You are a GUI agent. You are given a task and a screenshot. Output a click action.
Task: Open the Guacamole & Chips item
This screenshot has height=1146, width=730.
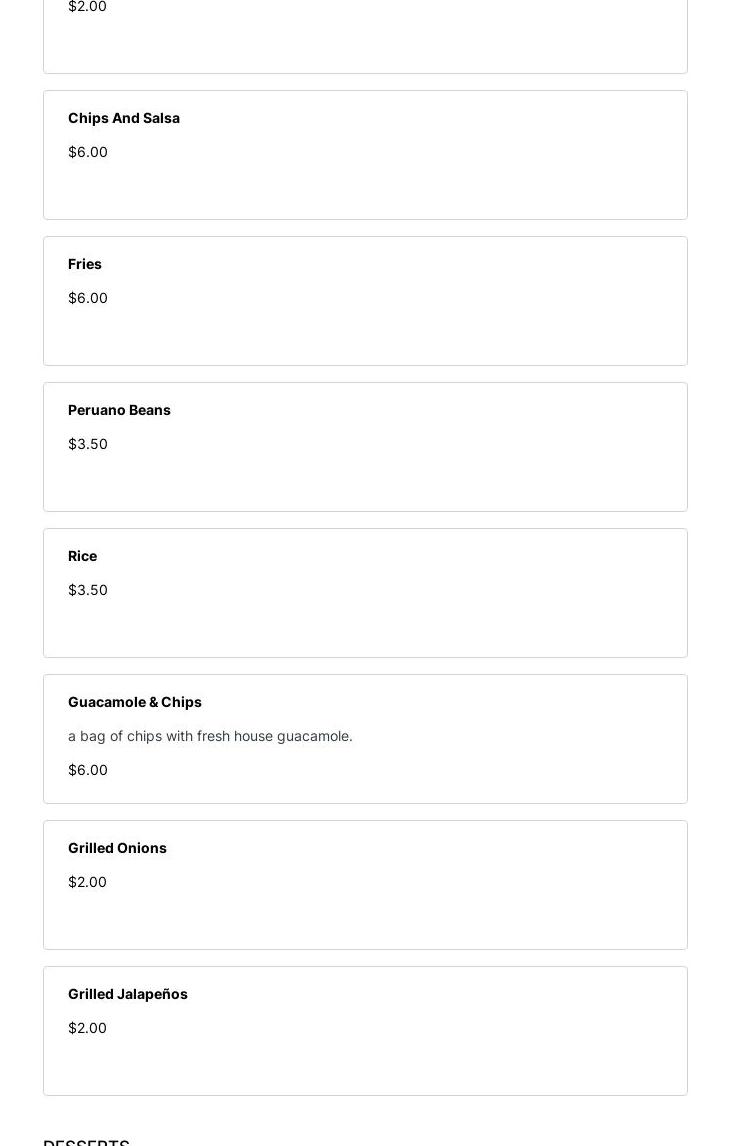pyautogui.click(x=135, y=702)
